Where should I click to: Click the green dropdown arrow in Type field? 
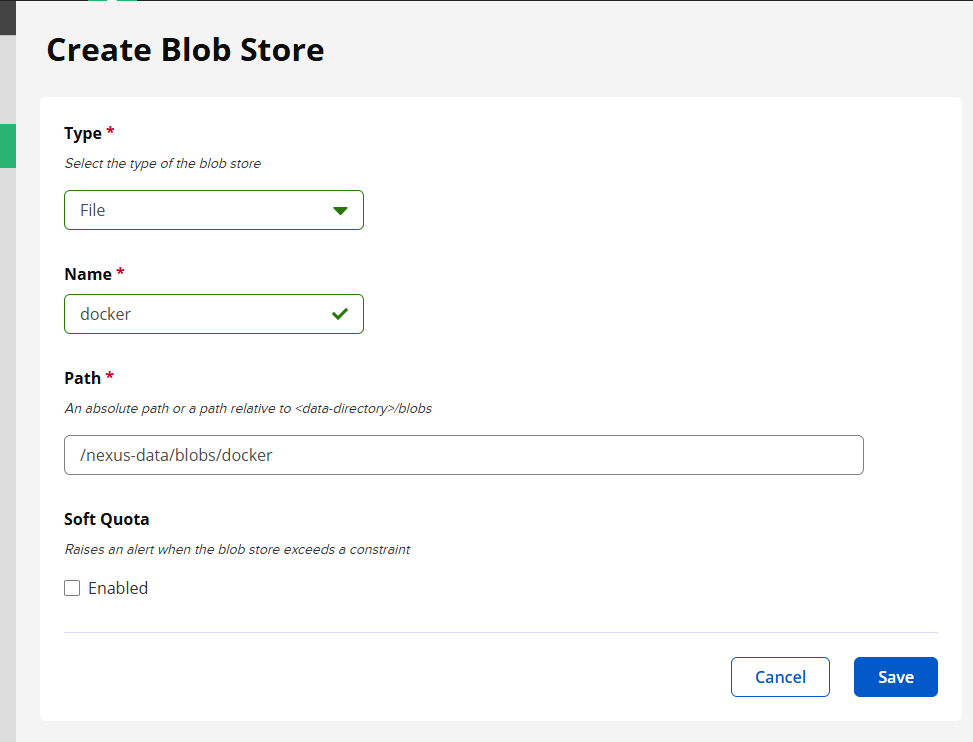point(340,211)
